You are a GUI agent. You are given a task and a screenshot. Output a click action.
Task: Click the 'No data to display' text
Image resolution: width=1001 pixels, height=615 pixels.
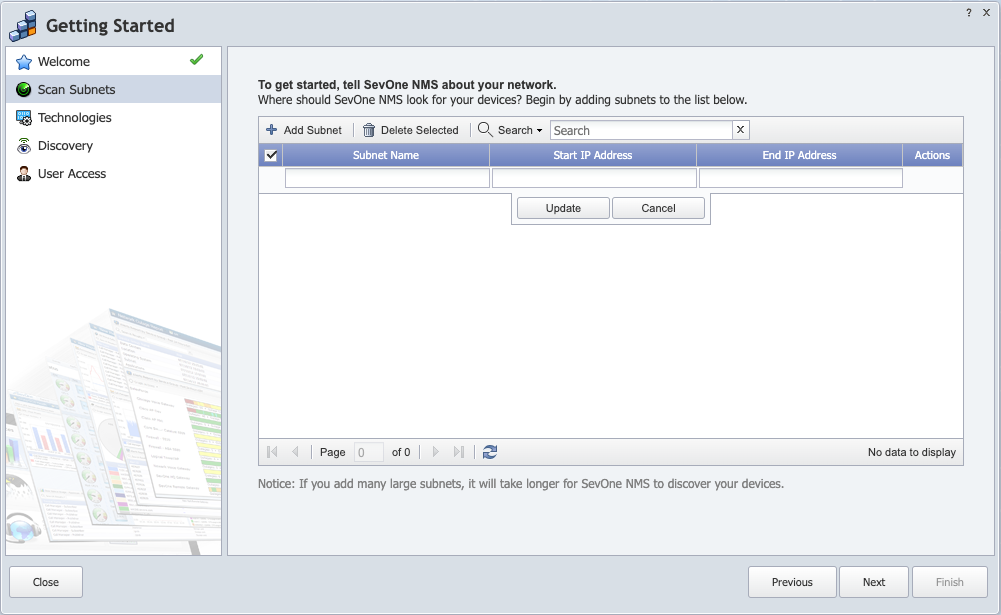coord(912,452)
